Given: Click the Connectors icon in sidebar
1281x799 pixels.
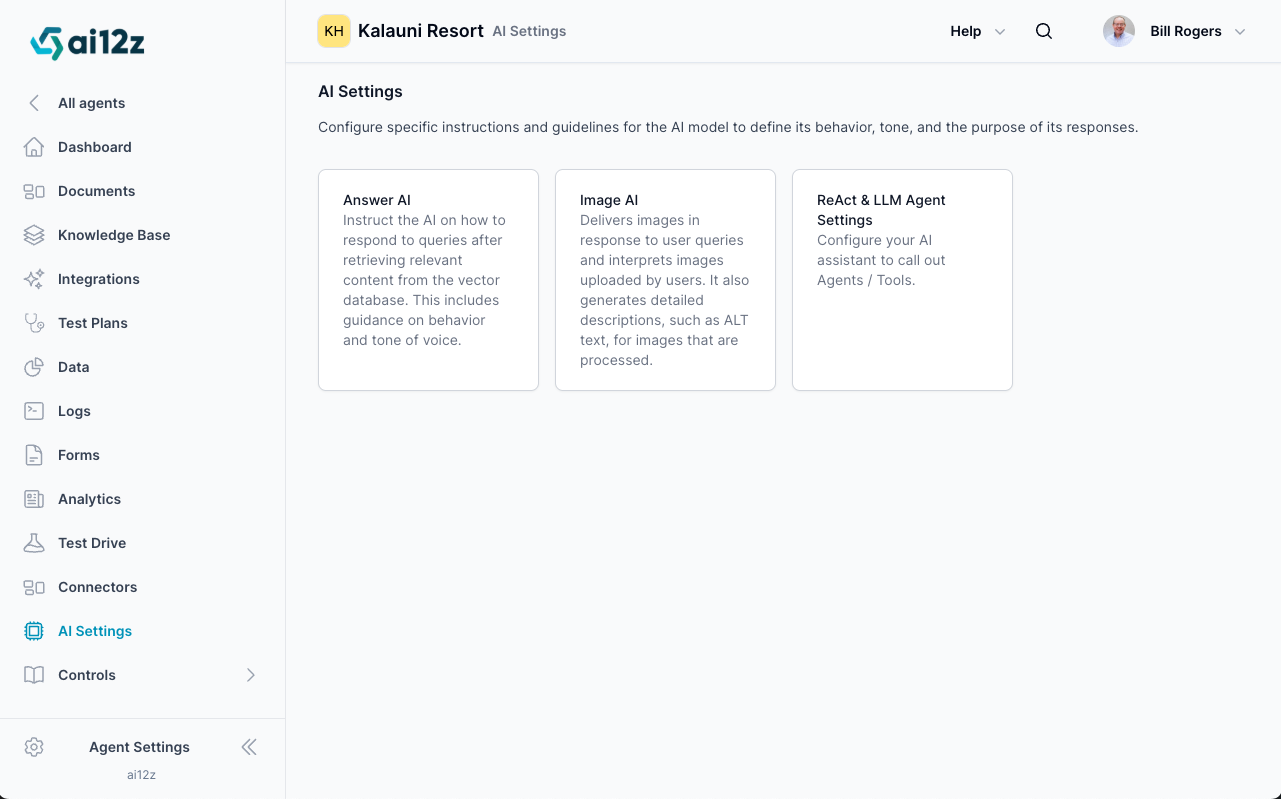Looking at the screenshot, I should (34, 587).
